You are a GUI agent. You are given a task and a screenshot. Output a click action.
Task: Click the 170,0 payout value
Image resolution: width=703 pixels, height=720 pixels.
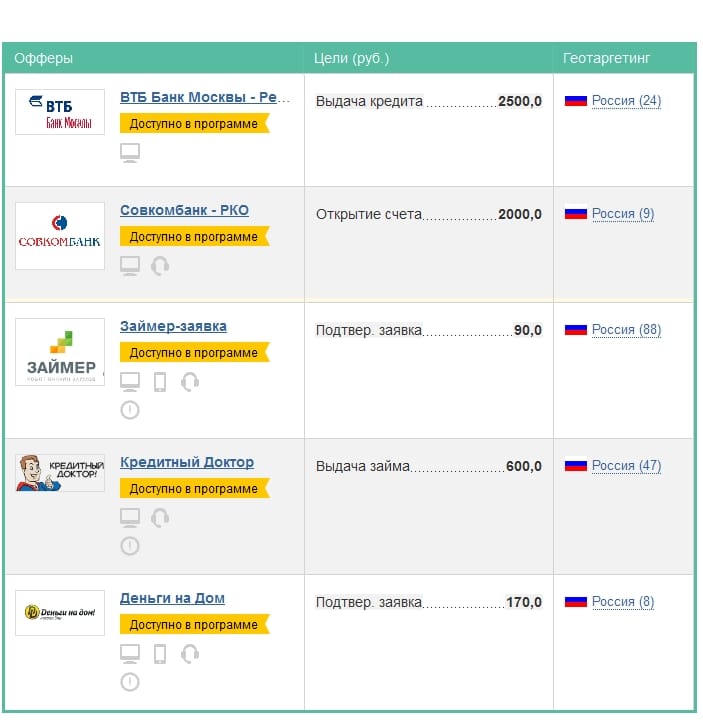524,602
